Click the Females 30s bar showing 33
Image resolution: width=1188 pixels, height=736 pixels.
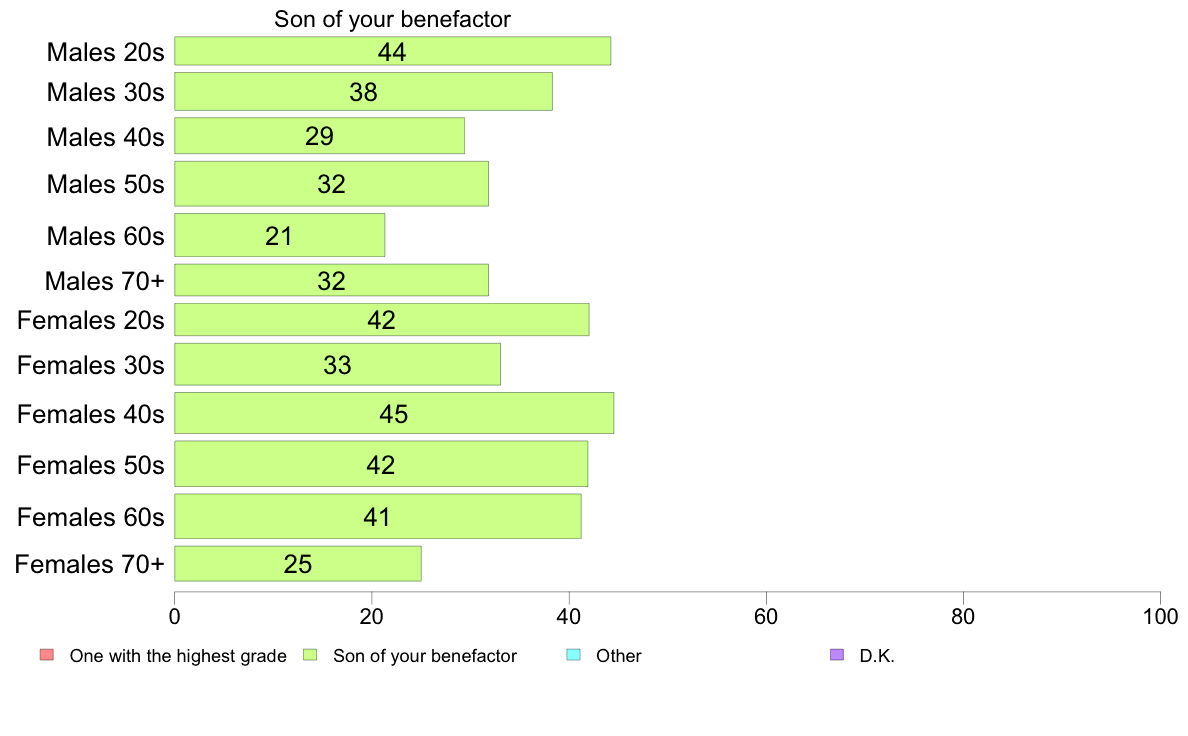pos(337,365)
